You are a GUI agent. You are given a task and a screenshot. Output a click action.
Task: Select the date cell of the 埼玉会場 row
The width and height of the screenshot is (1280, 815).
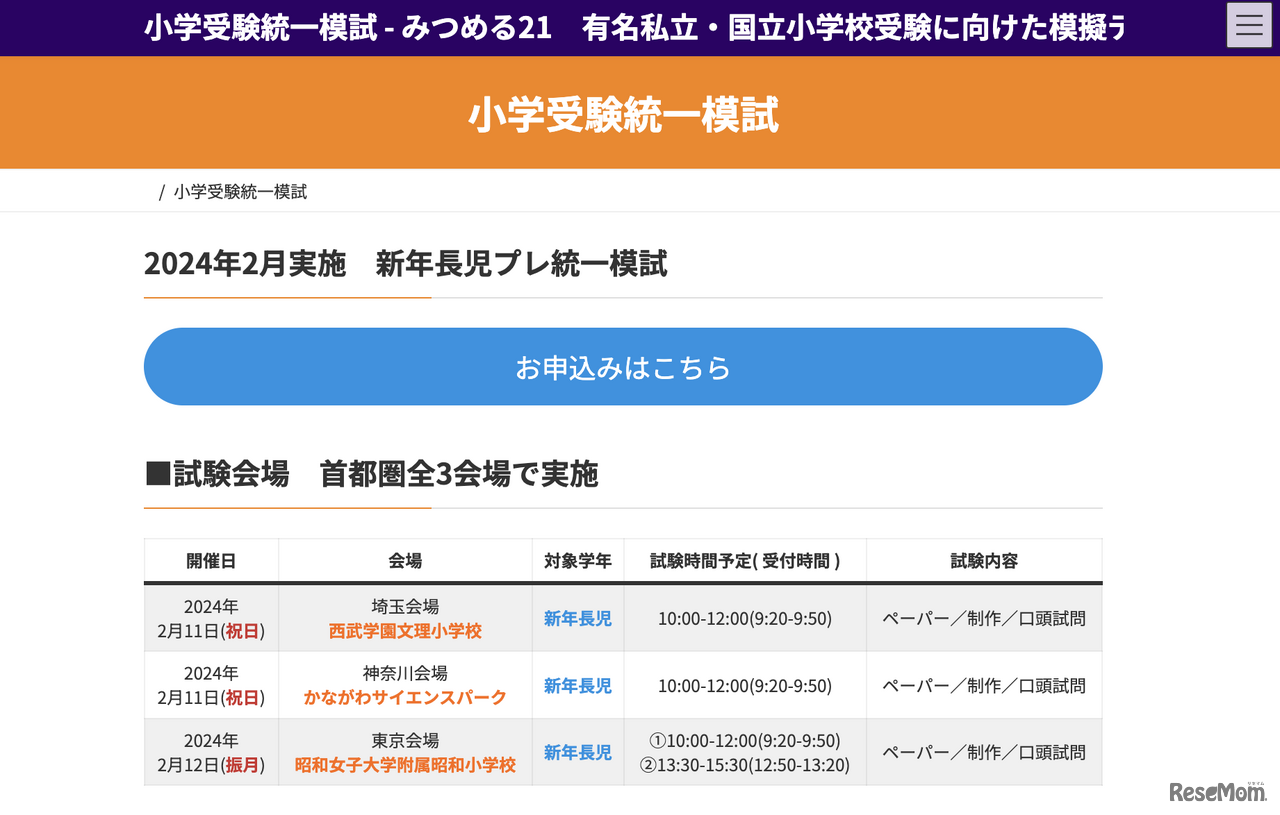pos(211,619)
